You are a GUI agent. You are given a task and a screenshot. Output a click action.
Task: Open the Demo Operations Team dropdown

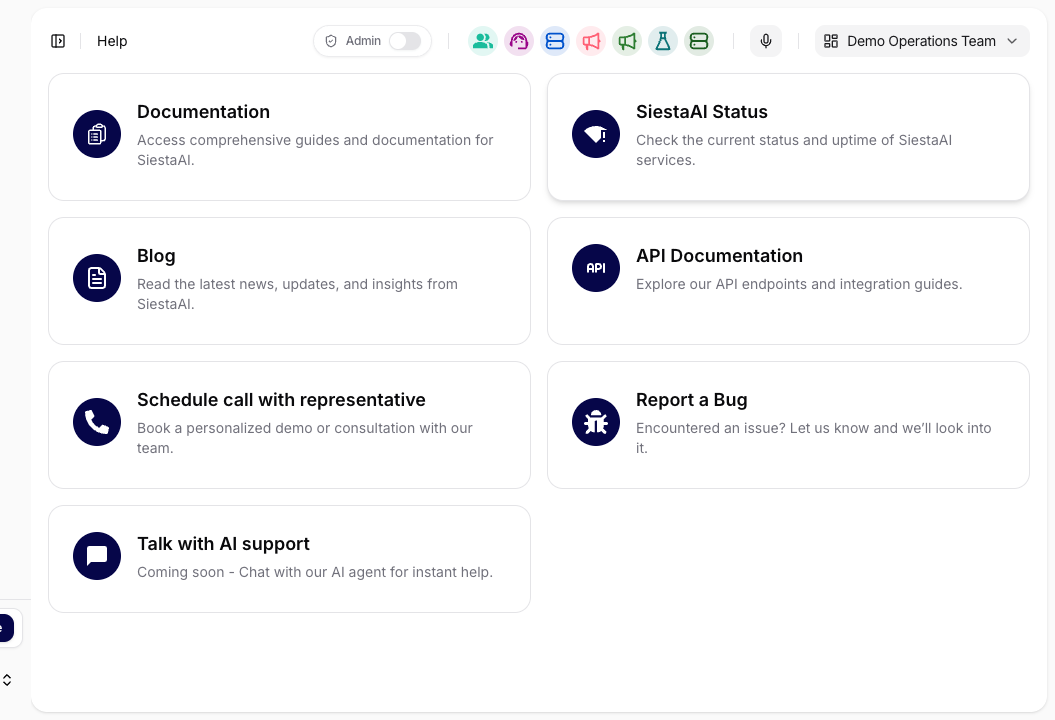[922, 41]
